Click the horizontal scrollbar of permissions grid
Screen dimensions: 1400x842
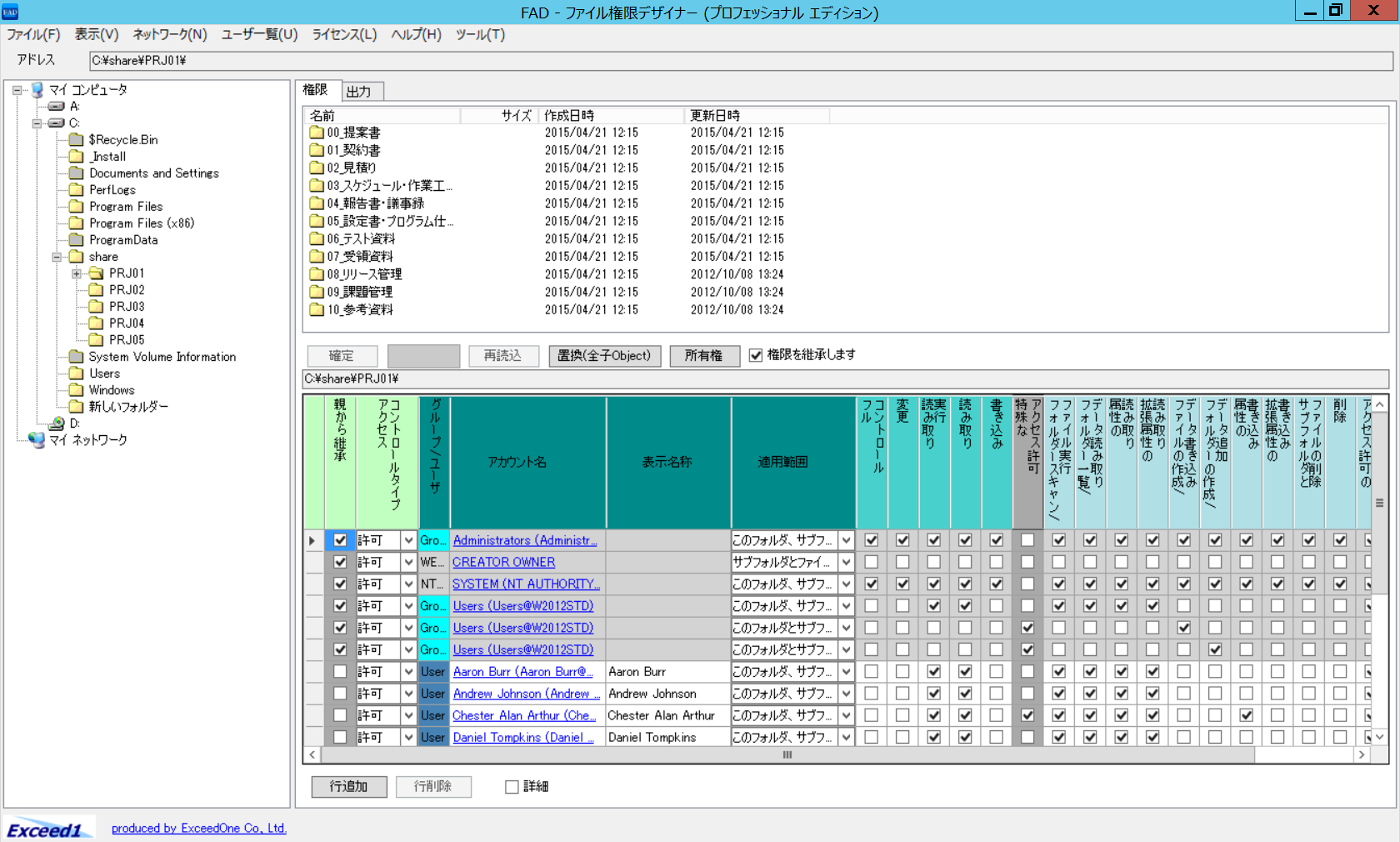pos(787,754)
